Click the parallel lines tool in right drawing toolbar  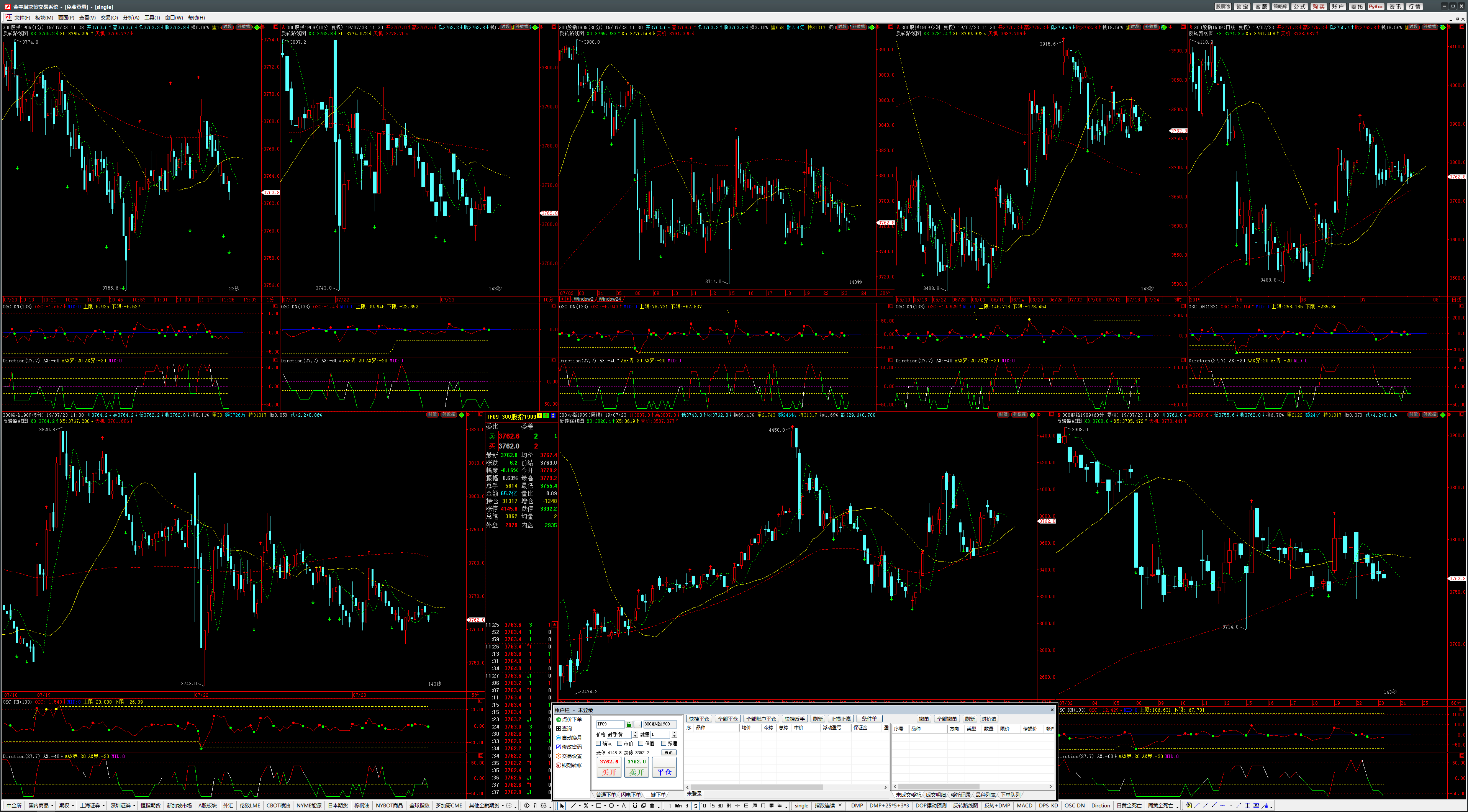[1247, 806]
